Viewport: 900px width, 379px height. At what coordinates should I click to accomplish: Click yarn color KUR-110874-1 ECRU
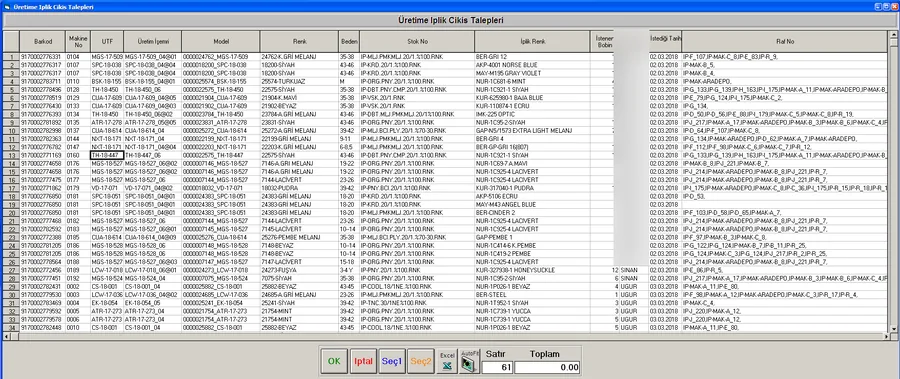click(532, 106)
